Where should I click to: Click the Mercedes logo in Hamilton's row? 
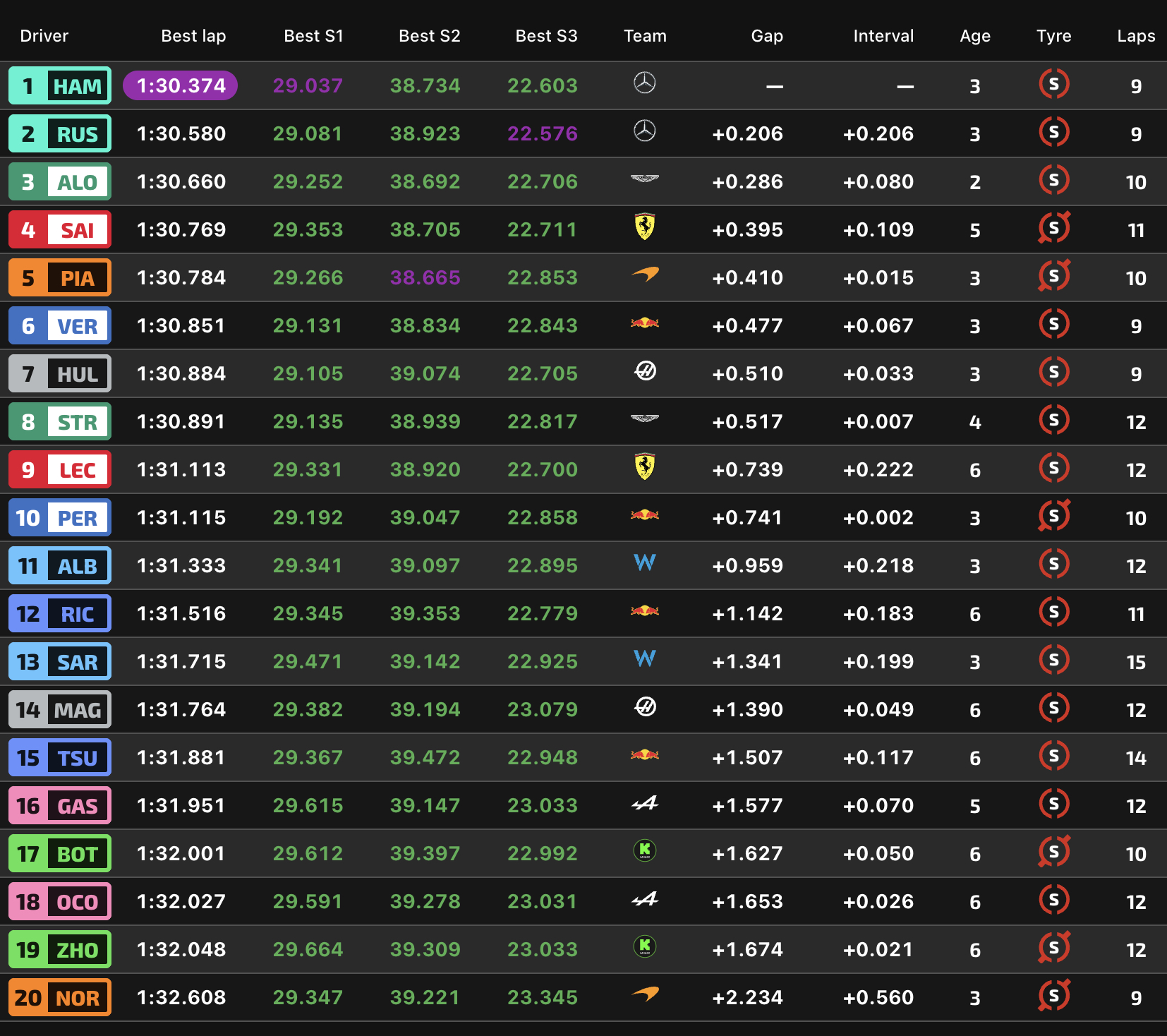[x=644, y=83]
